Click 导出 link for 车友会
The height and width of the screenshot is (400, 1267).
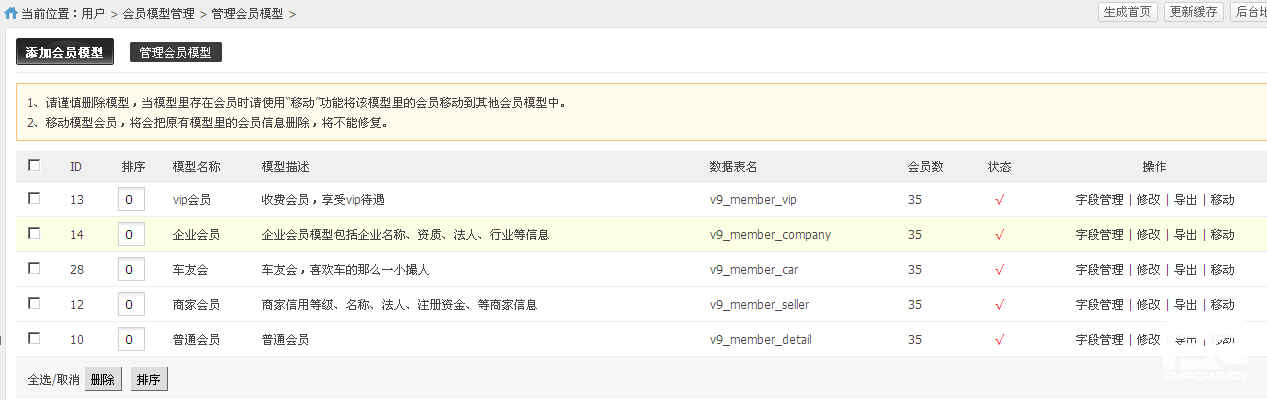pos(1185,270)
